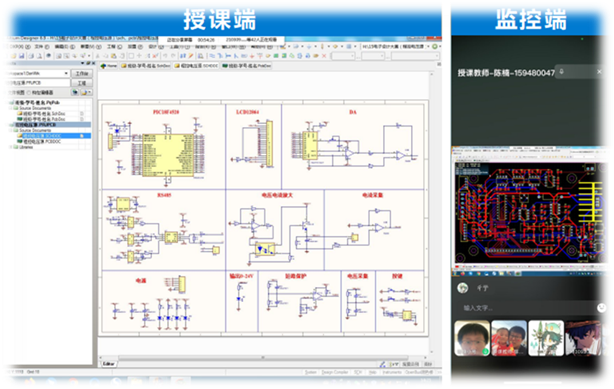Click the microphone icon beside the teacher name
The image size is (614, 389).
561,72
